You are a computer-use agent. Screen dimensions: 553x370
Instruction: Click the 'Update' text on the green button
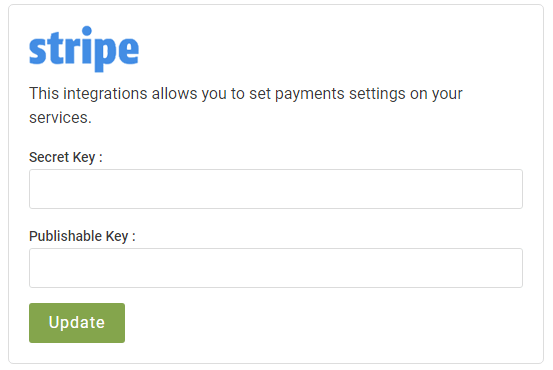pos(77,323)
